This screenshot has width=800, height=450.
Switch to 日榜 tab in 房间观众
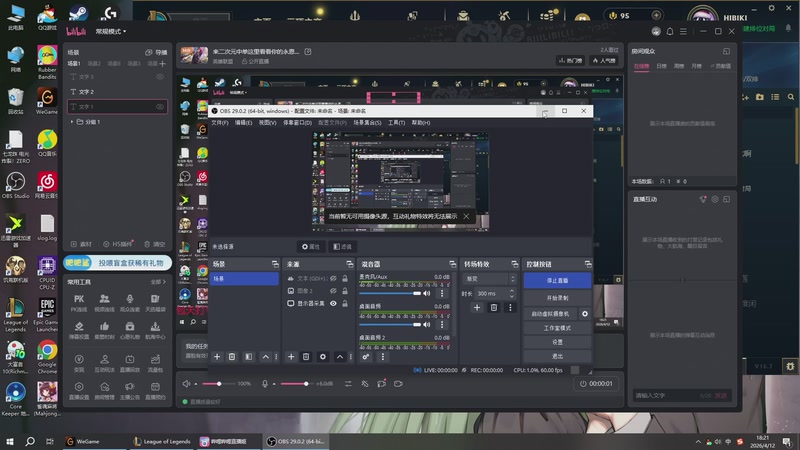pyautogui.click(x=661, y=66)
